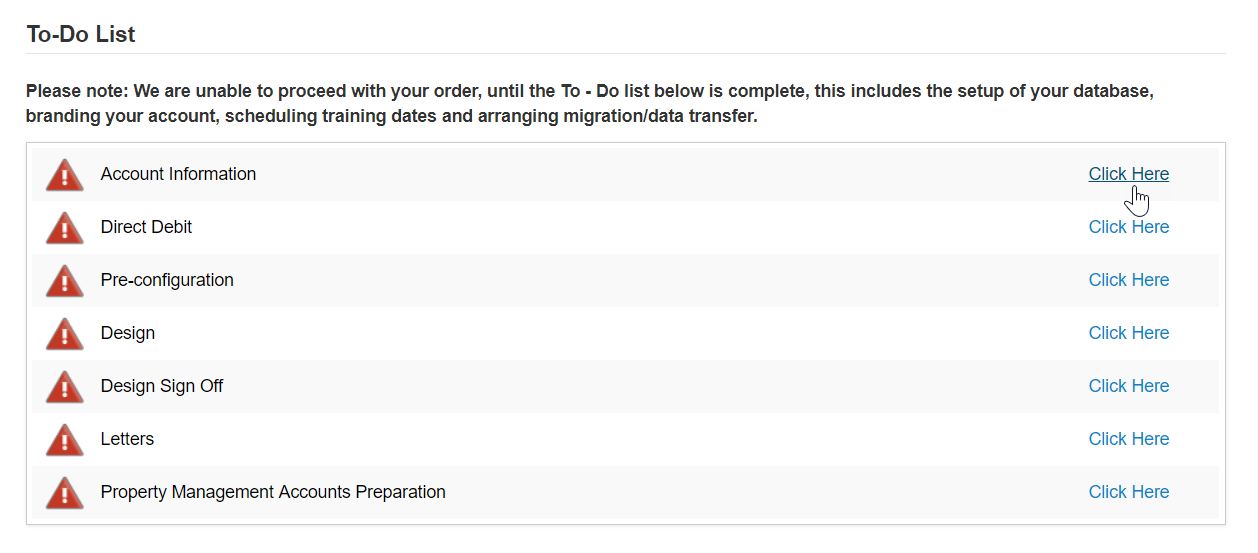Follow 'Click Here' for Design Sign Off

[x=1128, y=386]
